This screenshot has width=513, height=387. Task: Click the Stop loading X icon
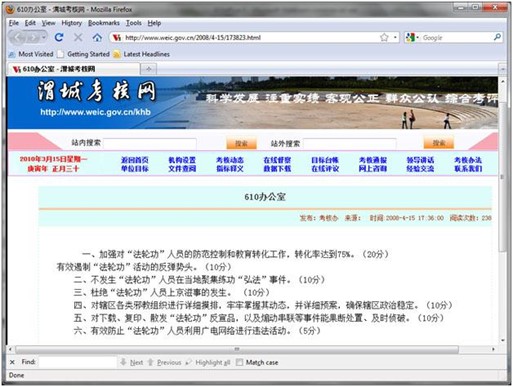78,37
